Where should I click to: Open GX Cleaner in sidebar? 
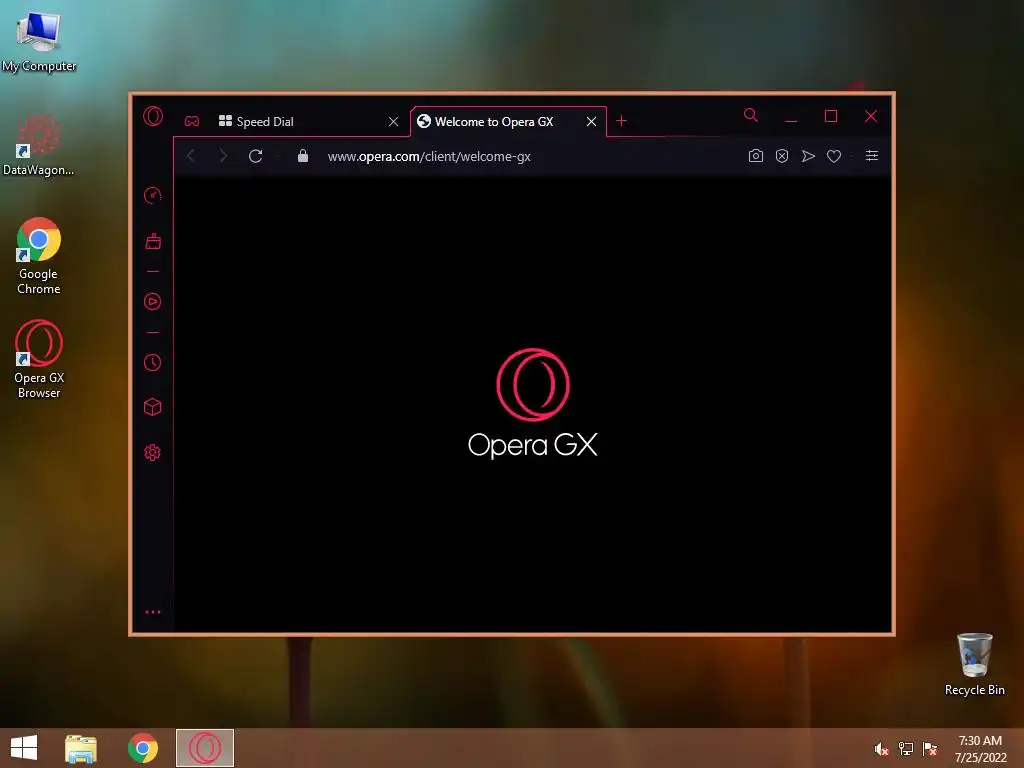click(x=153, y=241)
